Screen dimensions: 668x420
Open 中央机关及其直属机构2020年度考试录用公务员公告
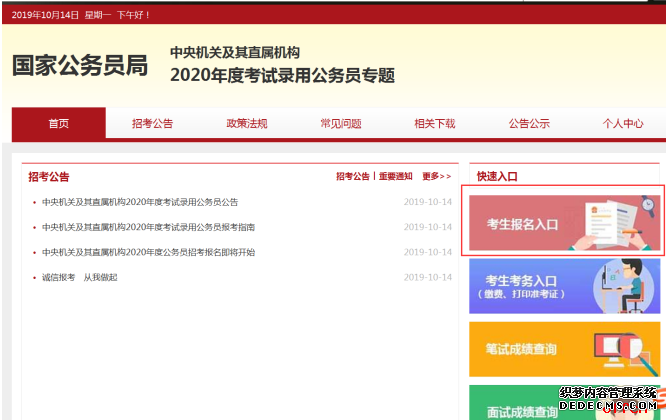(140, 202)
